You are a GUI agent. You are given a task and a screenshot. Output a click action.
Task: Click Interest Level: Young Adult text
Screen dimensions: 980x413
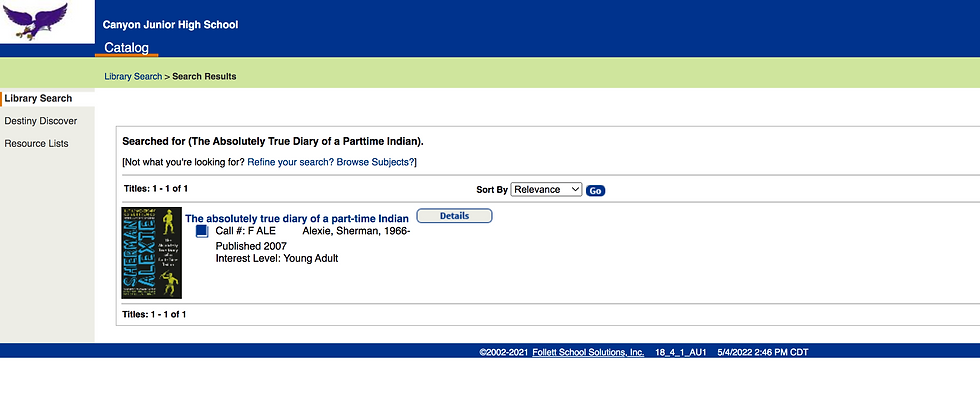(277, 258)
